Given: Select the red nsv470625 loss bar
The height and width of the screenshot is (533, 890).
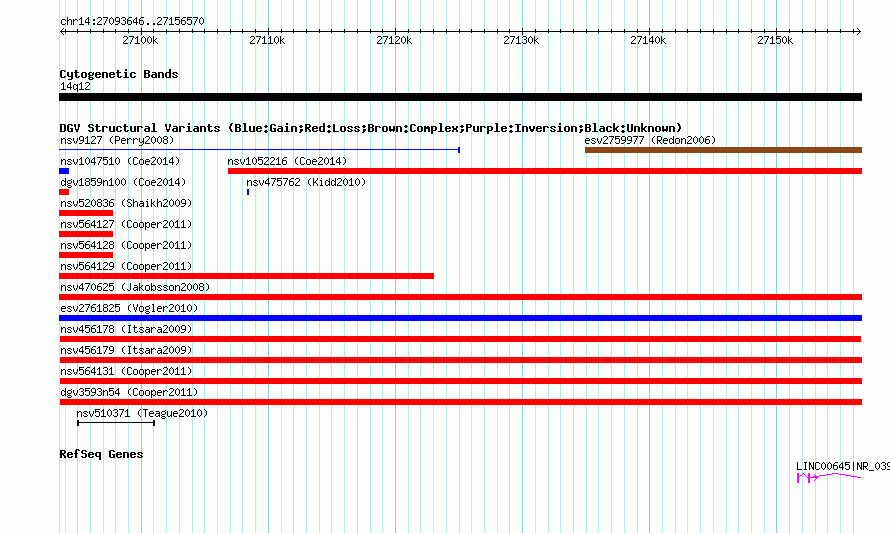Looking at the screenshot, I should click(460, 297).
